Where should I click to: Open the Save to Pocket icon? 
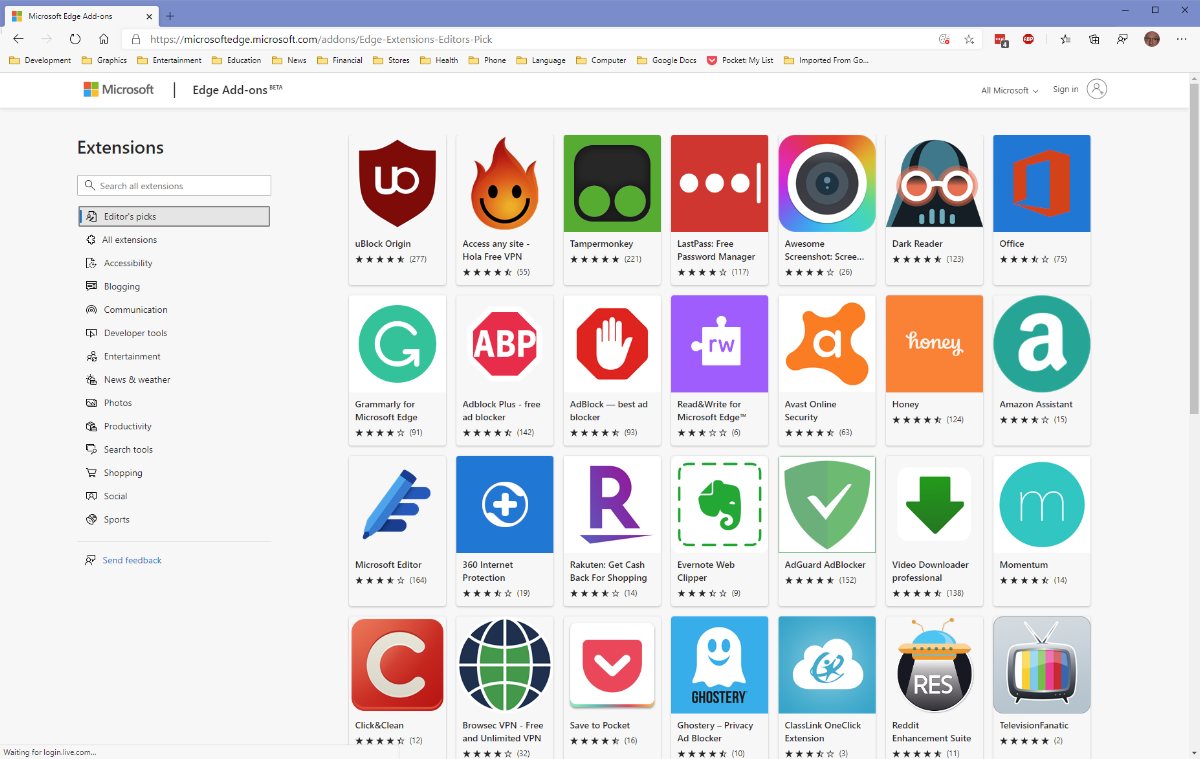pos(612,665)
